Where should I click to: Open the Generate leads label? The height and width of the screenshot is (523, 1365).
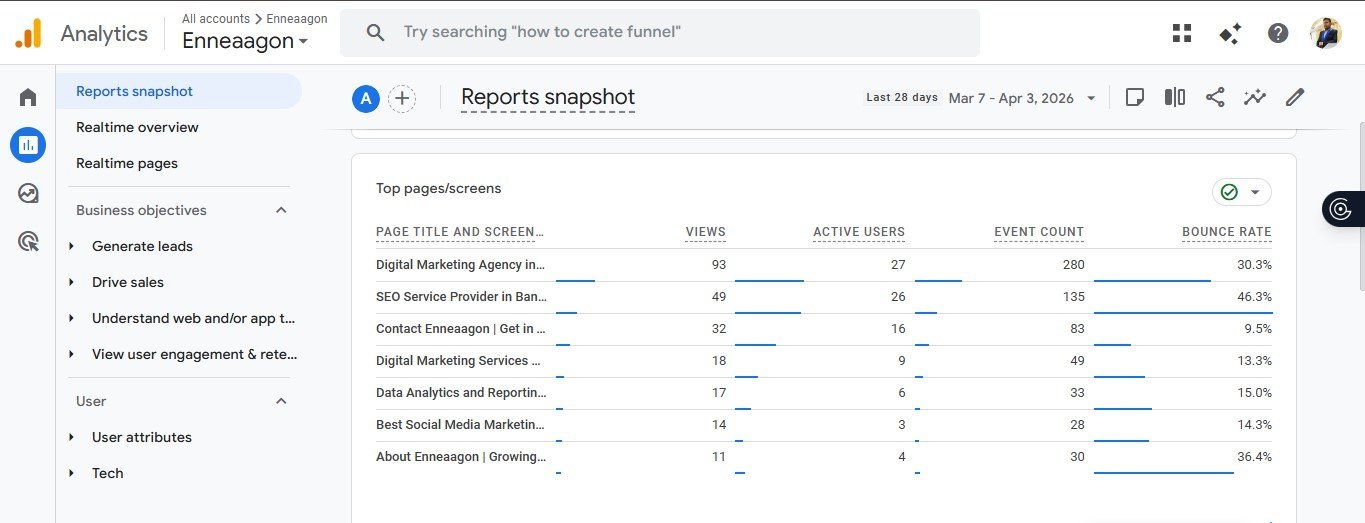point(142,246)
